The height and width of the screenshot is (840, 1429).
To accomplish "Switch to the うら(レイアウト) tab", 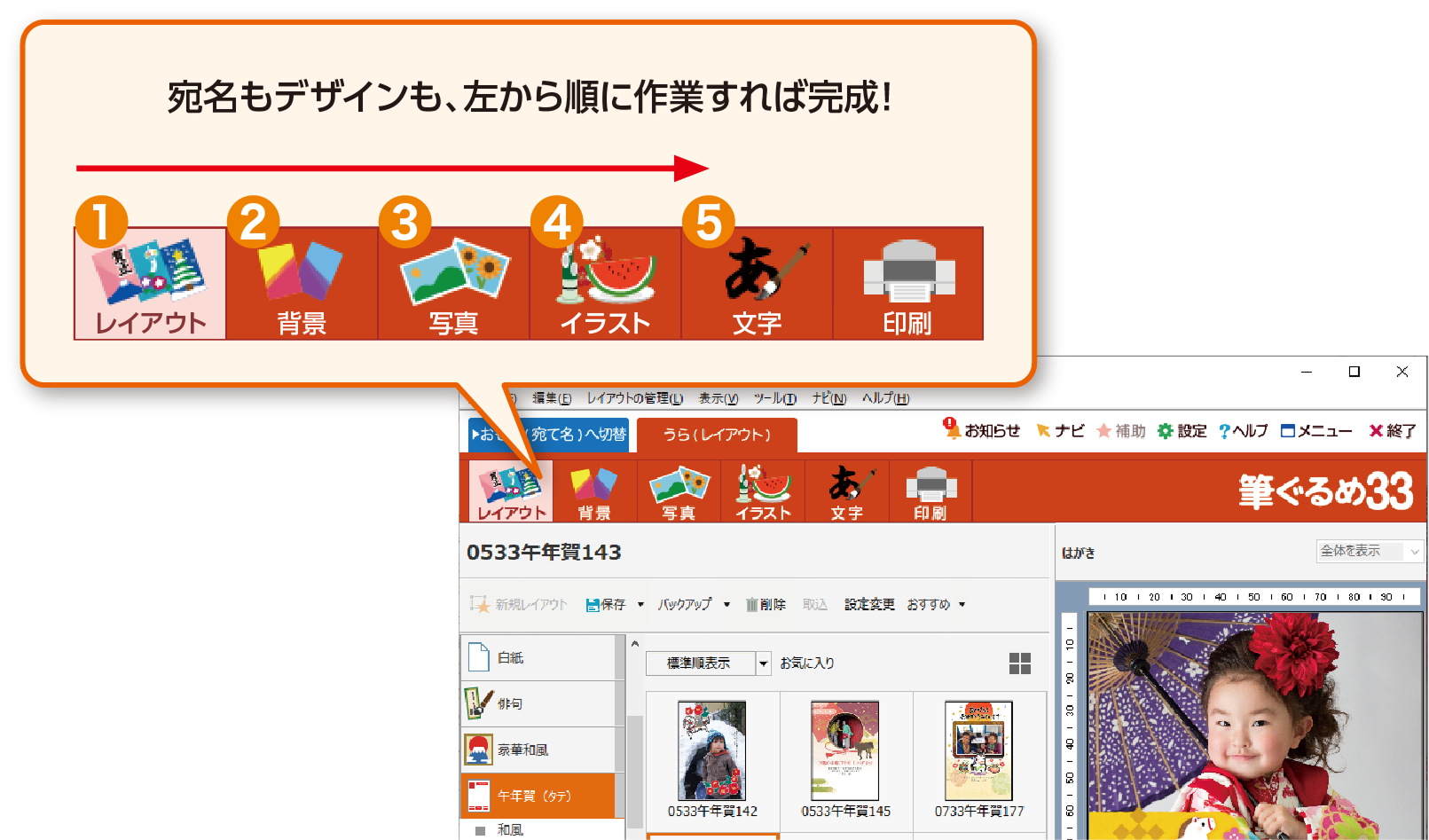I will (x=718, y=436).
